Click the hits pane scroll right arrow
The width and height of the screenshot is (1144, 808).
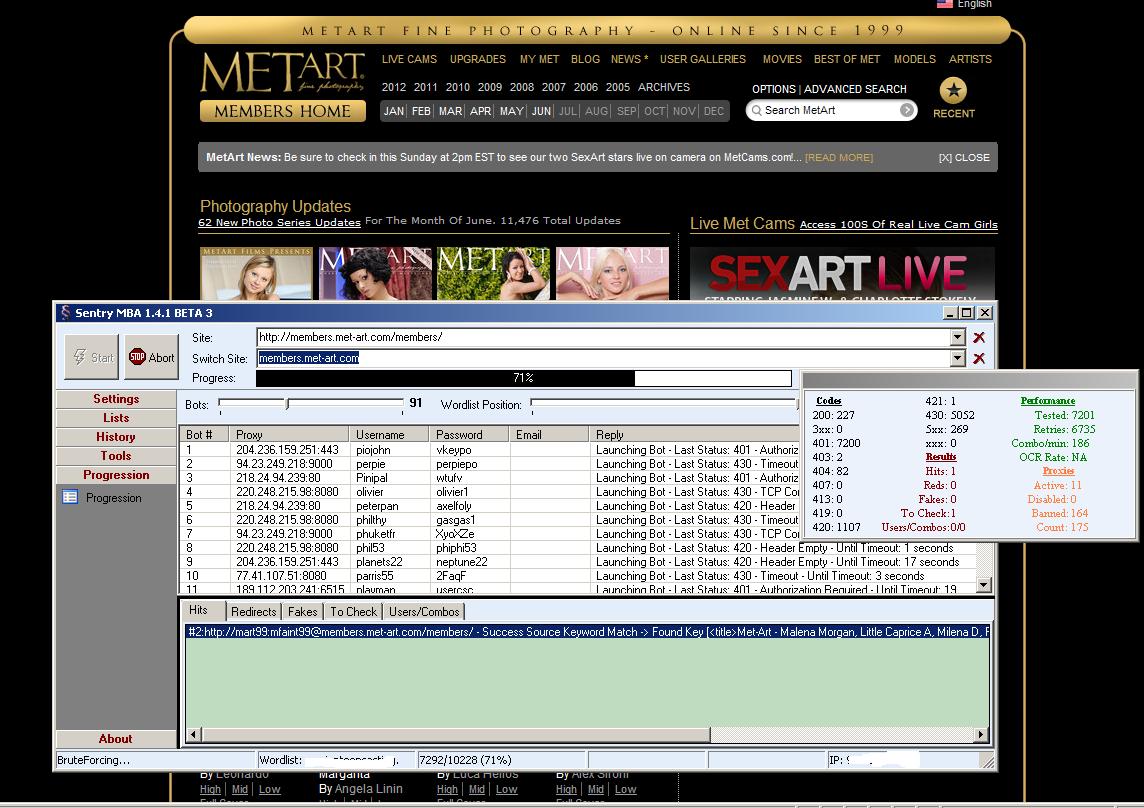(x=981, y=734)
